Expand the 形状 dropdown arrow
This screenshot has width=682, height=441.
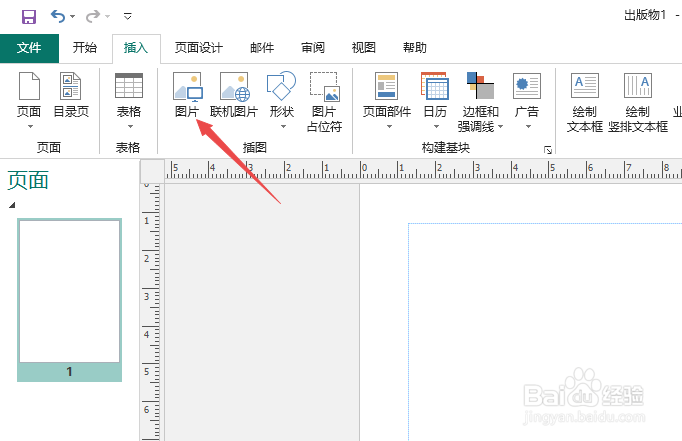tap(283, 127)
